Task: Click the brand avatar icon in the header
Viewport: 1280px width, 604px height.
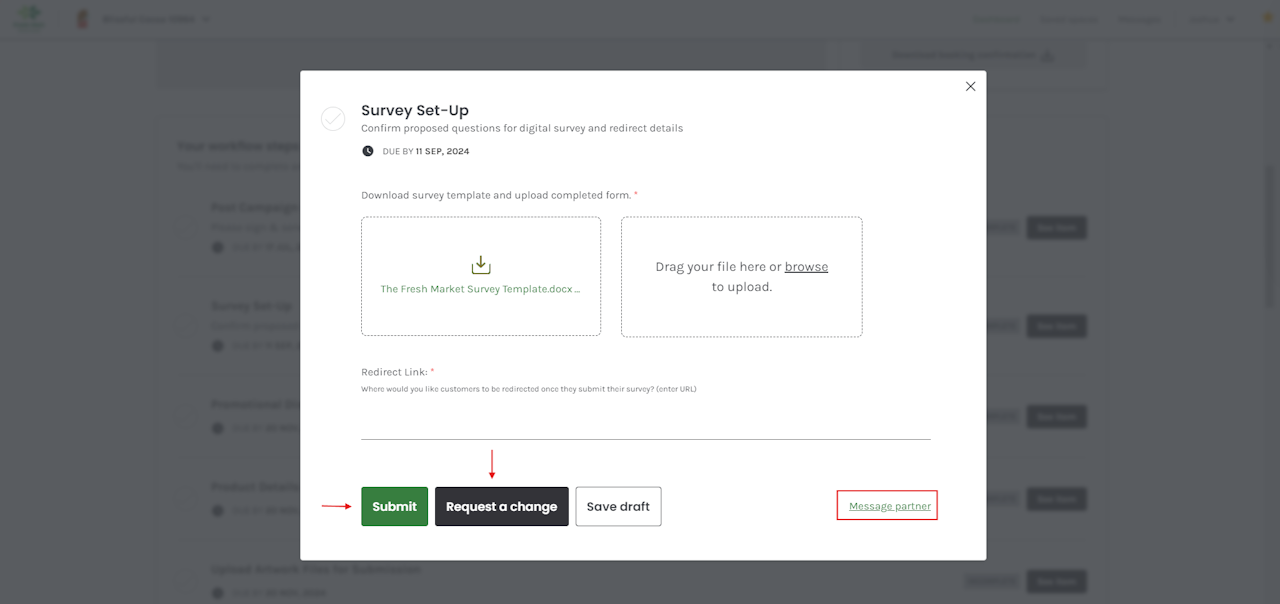Action: click(x=83, y=19)
